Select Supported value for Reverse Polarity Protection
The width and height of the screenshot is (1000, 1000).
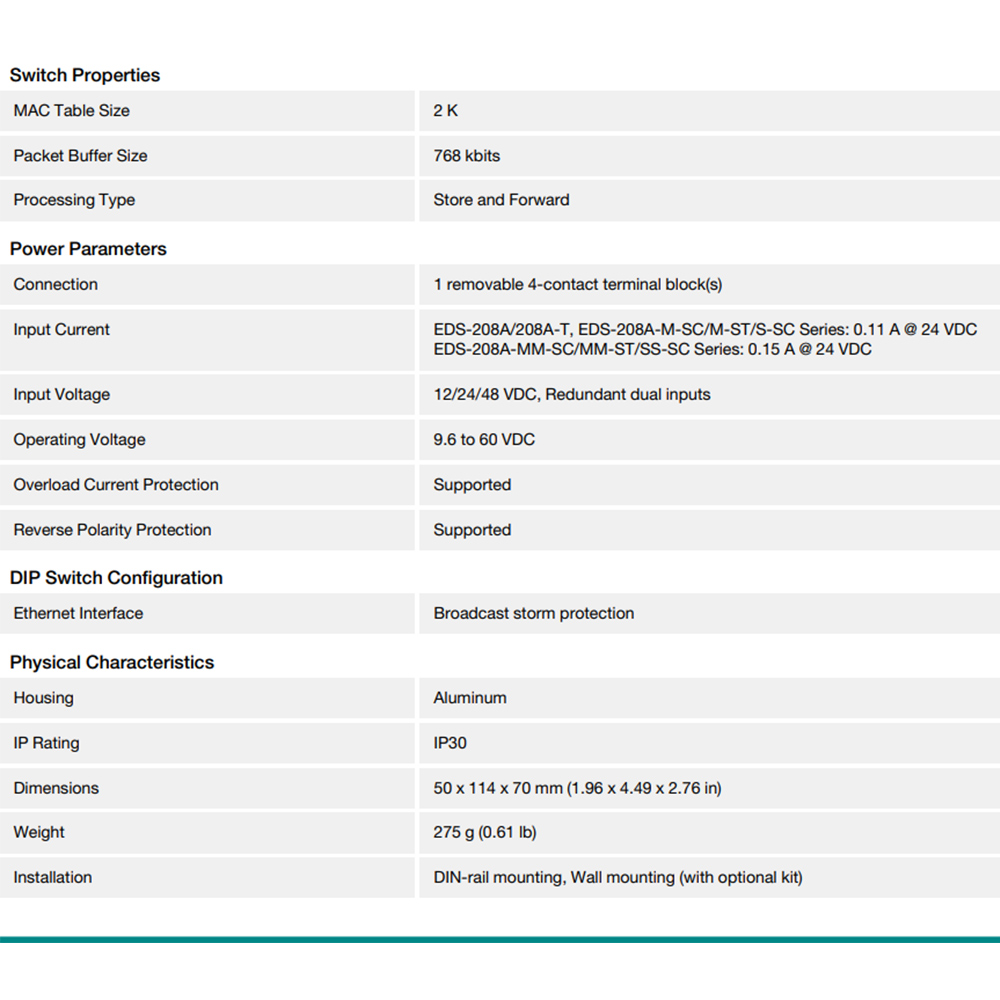(472, 530)
